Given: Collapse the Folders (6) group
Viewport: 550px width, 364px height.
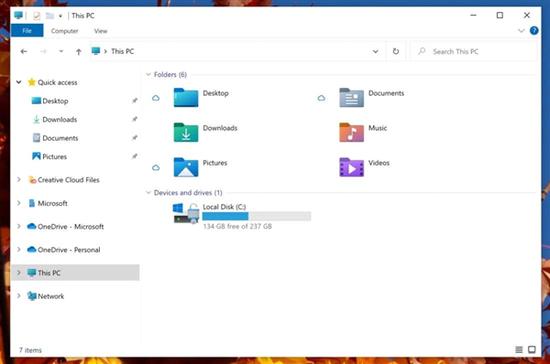Looking at the screenshot, I should pyautogui.click(x=148, y=74).
